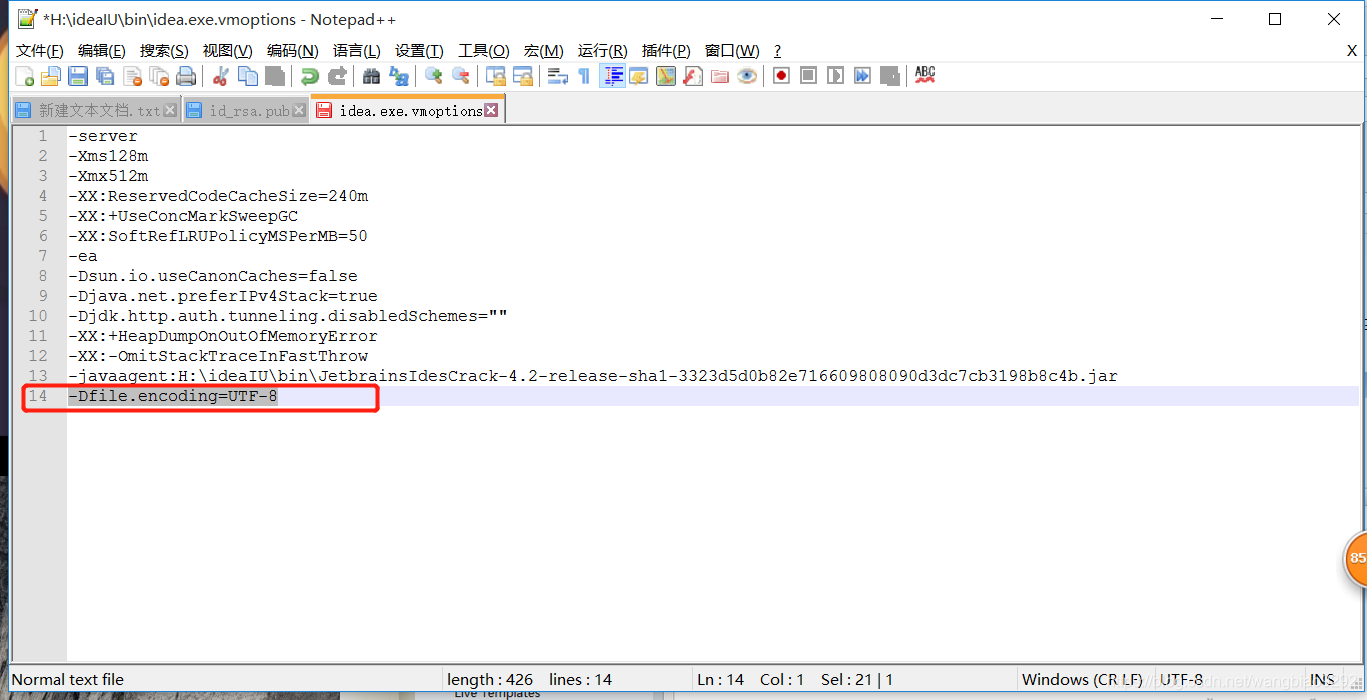Open the 语言(L) menu
The image size is (1367, 700).
357,51
